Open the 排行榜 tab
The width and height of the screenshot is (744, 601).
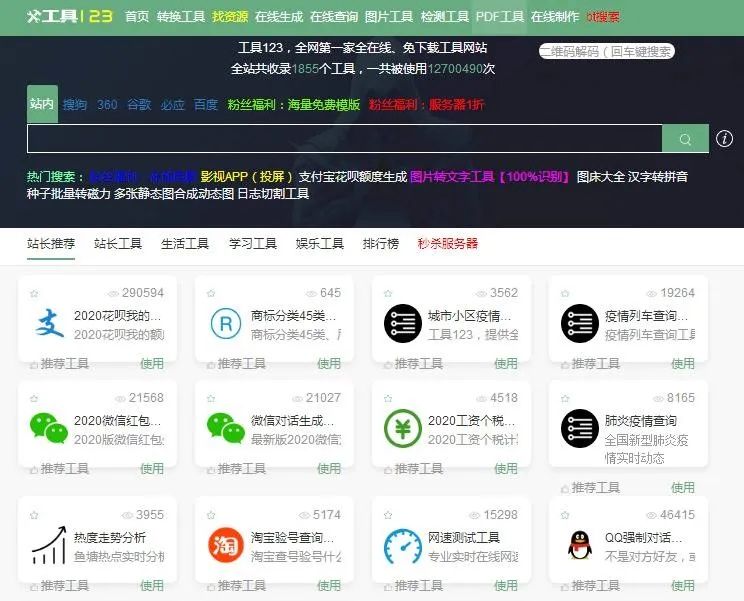tap(381, 244)
